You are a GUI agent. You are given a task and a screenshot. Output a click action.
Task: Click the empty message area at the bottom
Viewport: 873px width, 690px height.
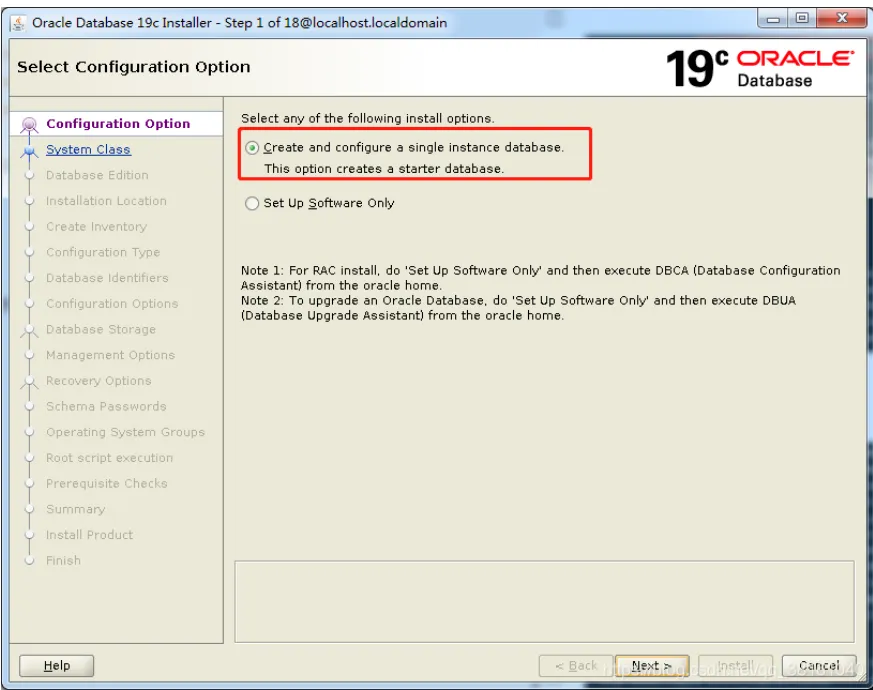coord(544,601)
